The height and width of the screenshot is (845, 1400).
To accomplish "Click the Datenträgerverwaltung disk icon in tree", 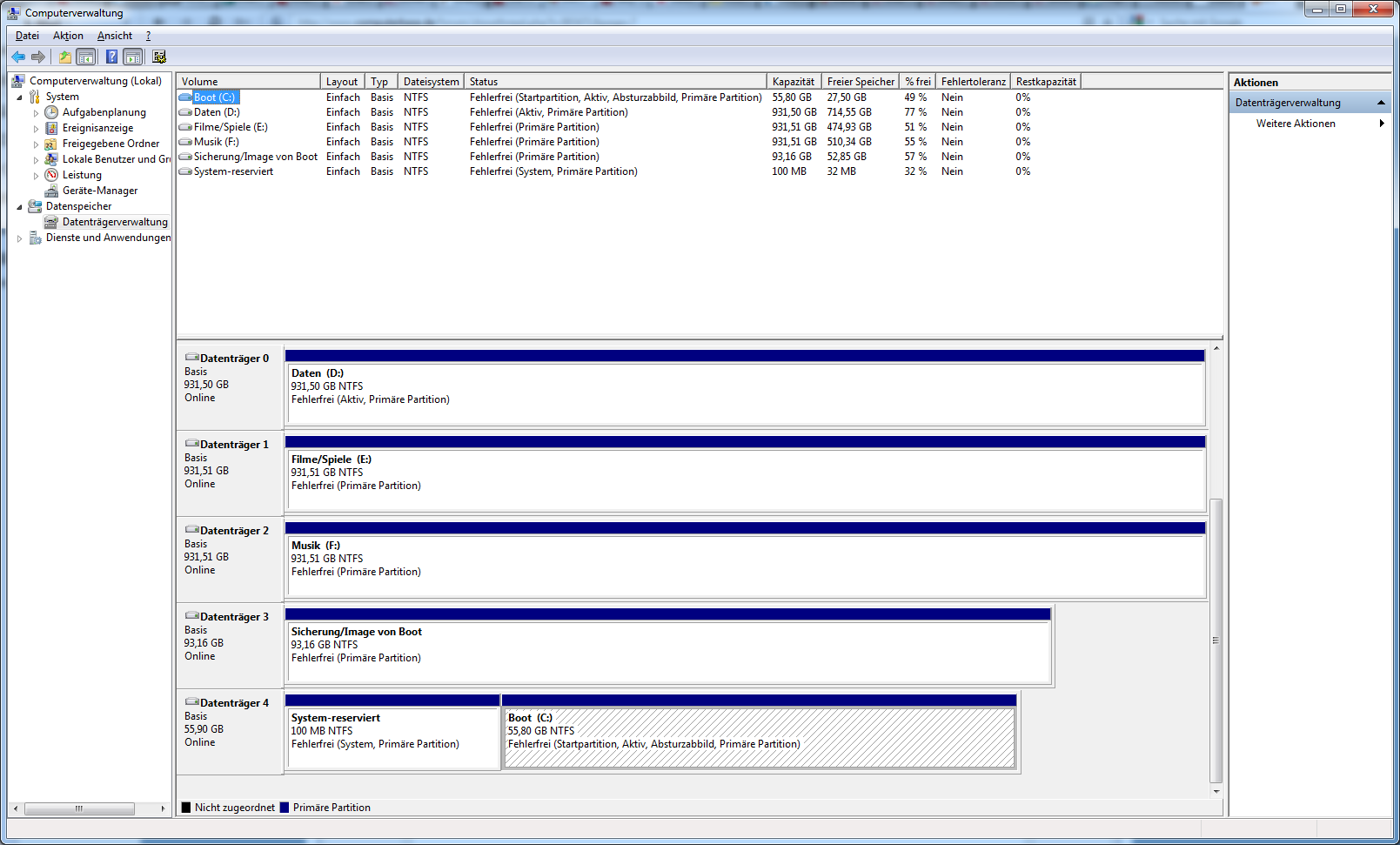I will [51, 222].
